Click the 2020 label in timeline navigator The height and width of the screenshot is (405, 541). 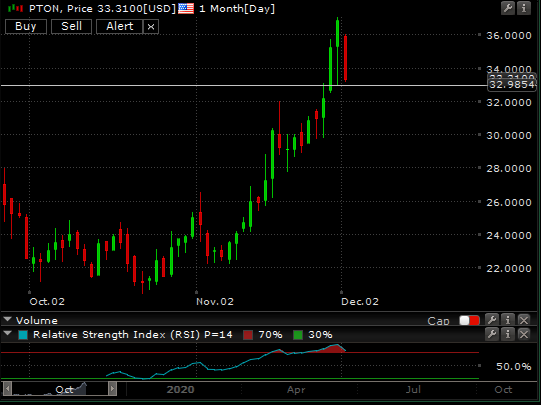point(180,390)
